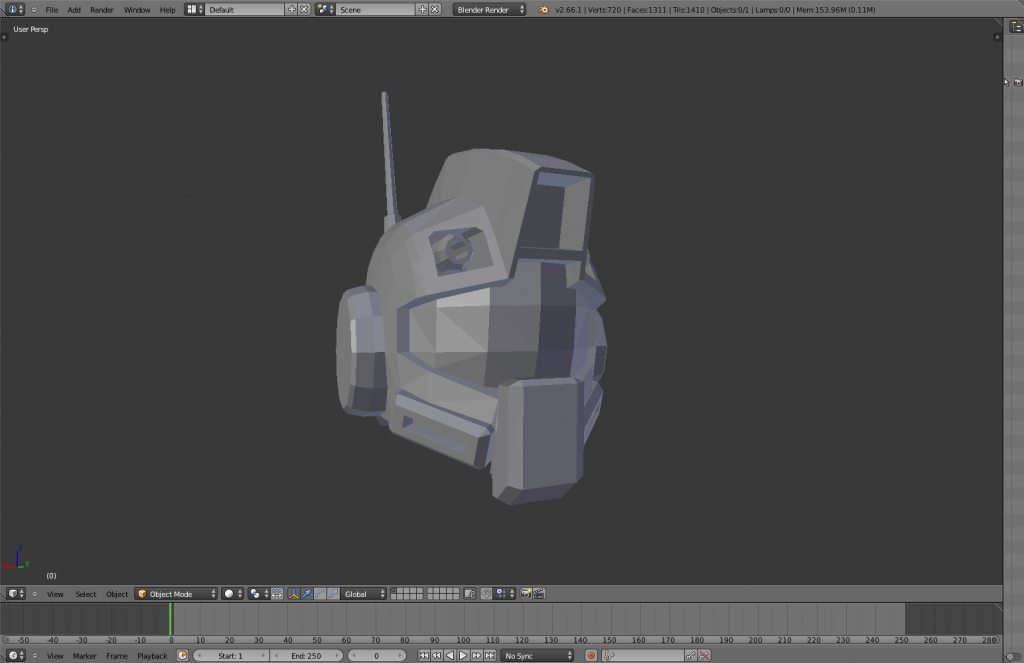Open the Render menu

point(102,9)
